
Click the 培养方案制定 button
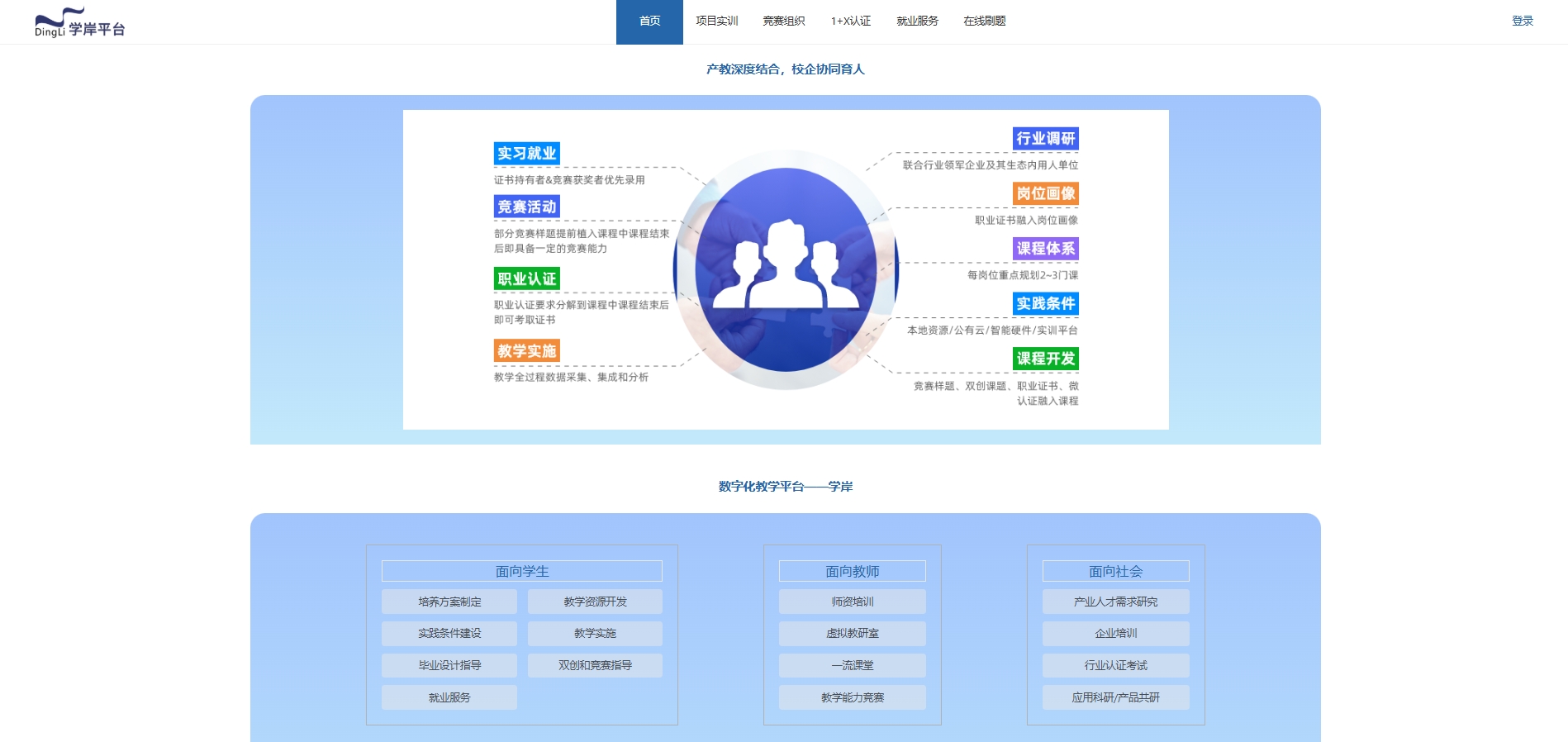449,602
